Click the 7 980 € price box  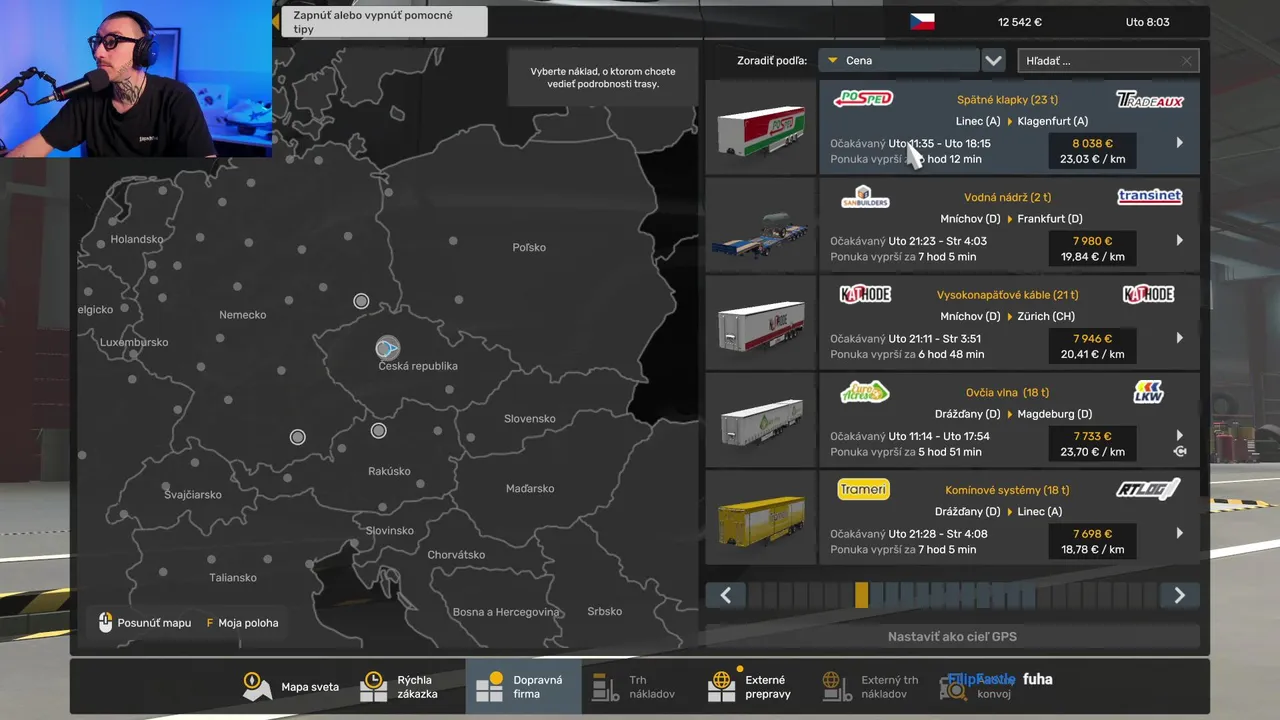(x=1092, y=248)
